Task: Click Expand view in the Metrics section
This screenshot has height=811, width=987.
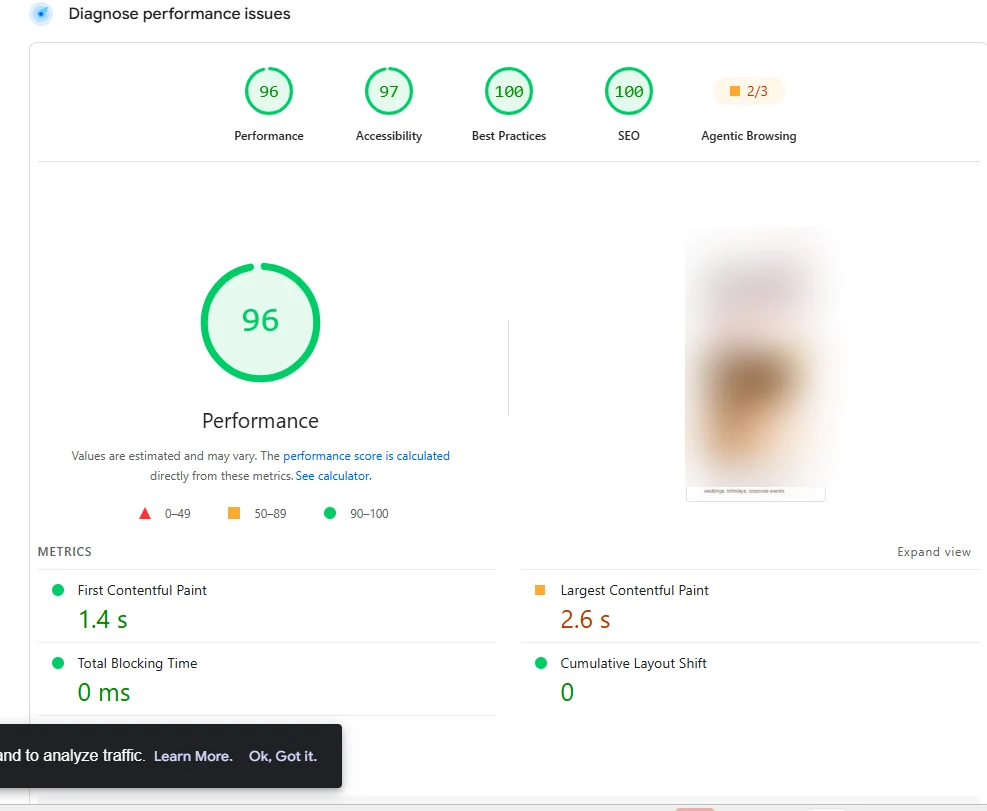Action: click(933, 552)
